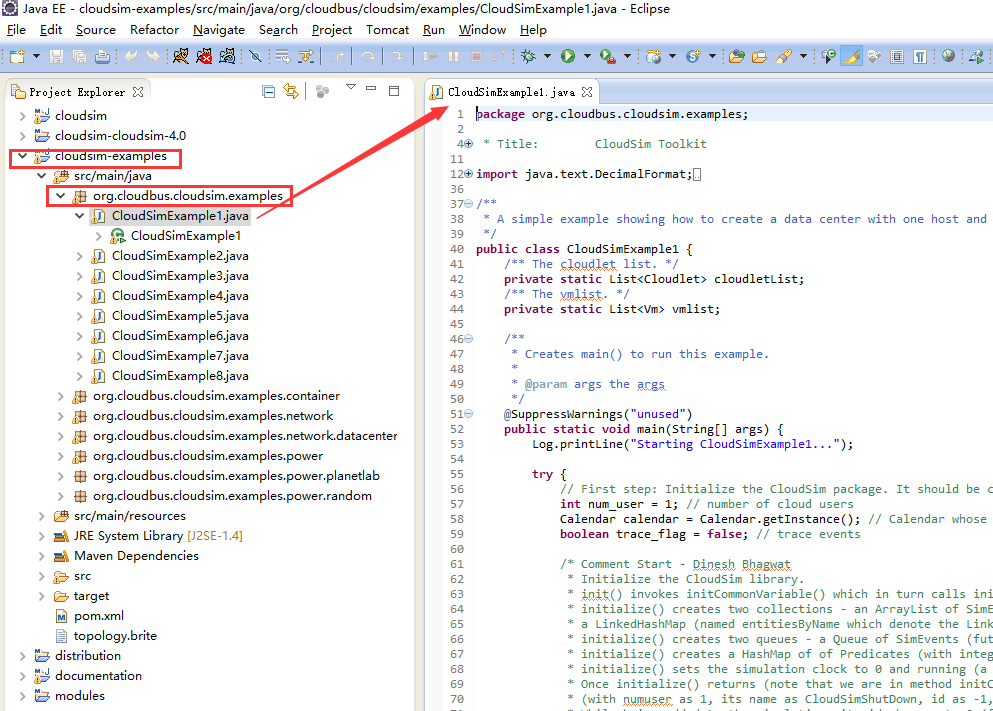
Task: Open the Tomcat menu
Action: coord(387,30)
